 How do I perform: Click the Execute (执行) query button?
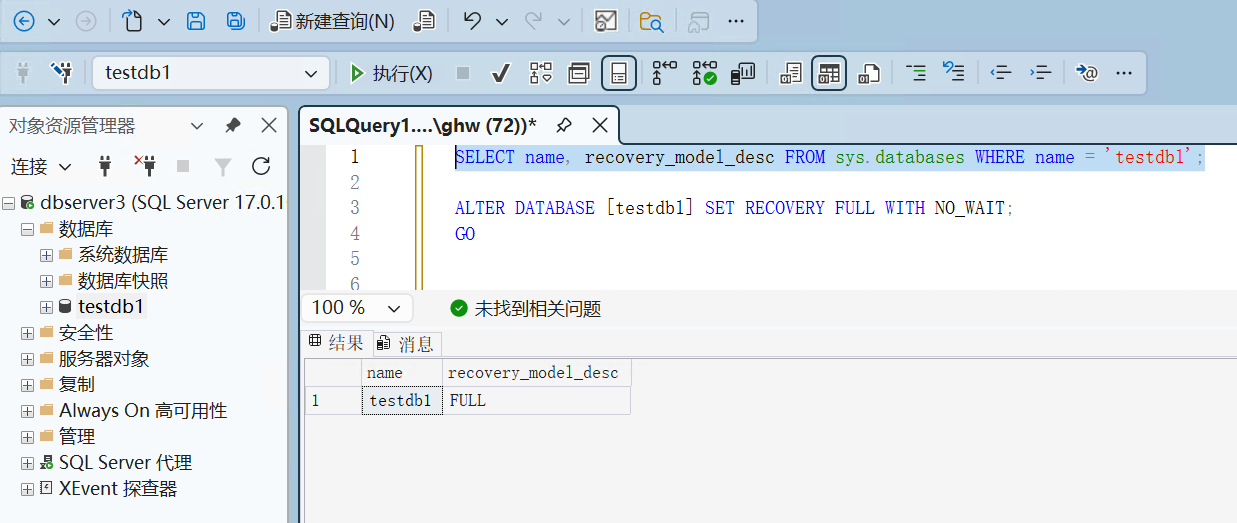pos(391,73)
